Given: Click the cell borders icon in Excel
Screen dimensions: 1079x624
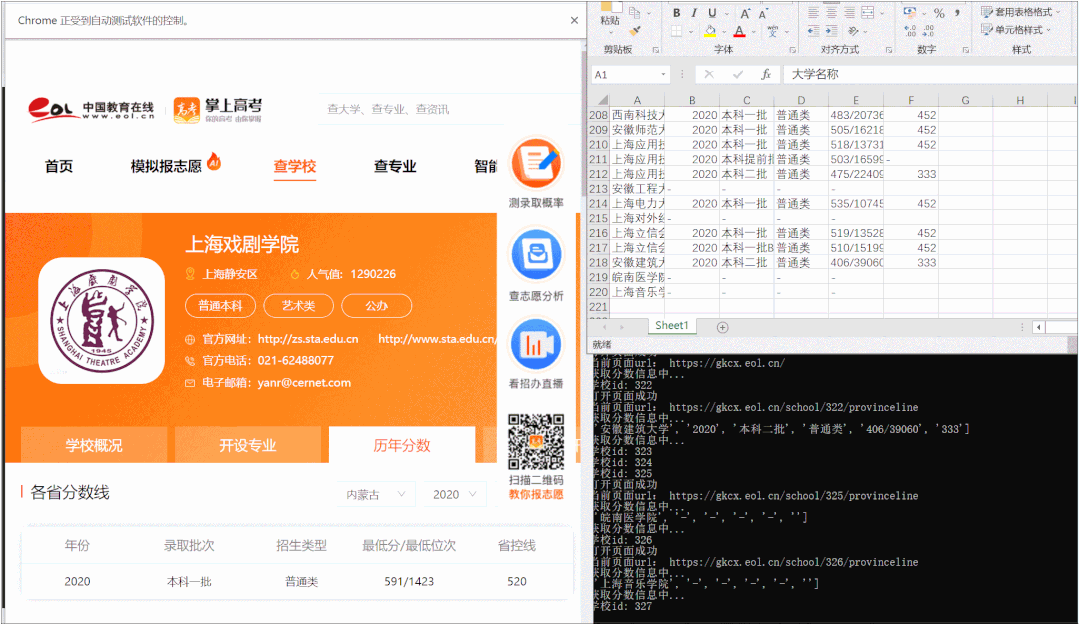Looking at the screenshot, I should 676,31.
